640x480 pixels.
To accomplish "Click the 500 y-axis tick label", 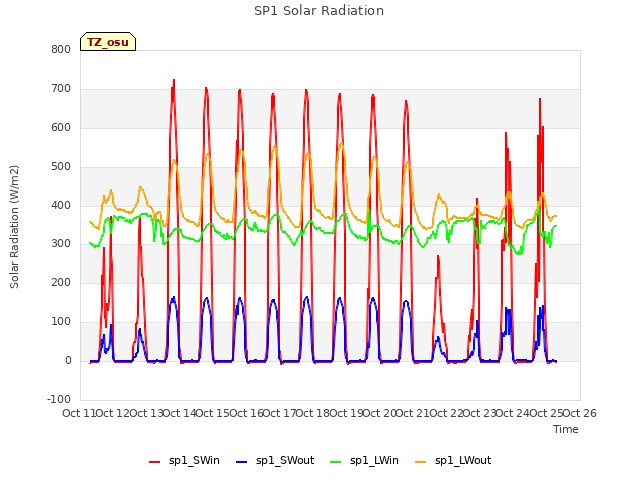I will click(x=61, y=167).
